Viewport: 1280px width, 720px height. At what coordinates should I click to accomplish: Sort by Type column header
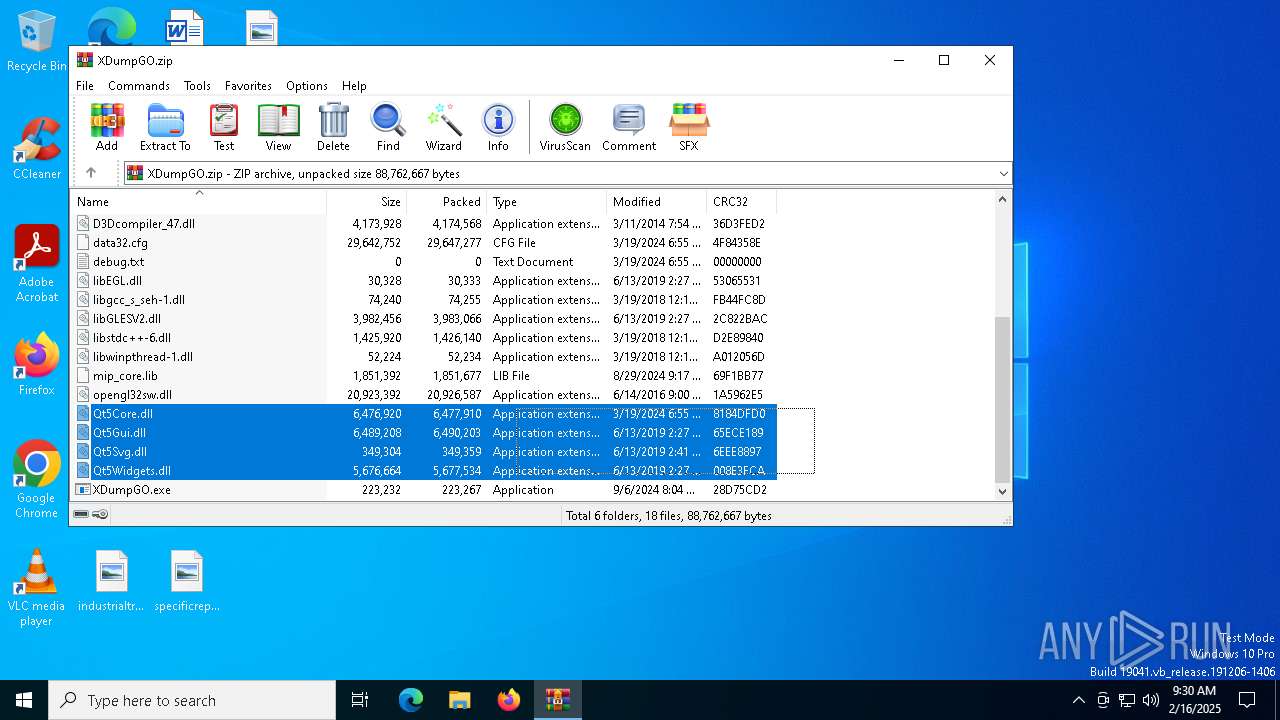click(547, 201)
